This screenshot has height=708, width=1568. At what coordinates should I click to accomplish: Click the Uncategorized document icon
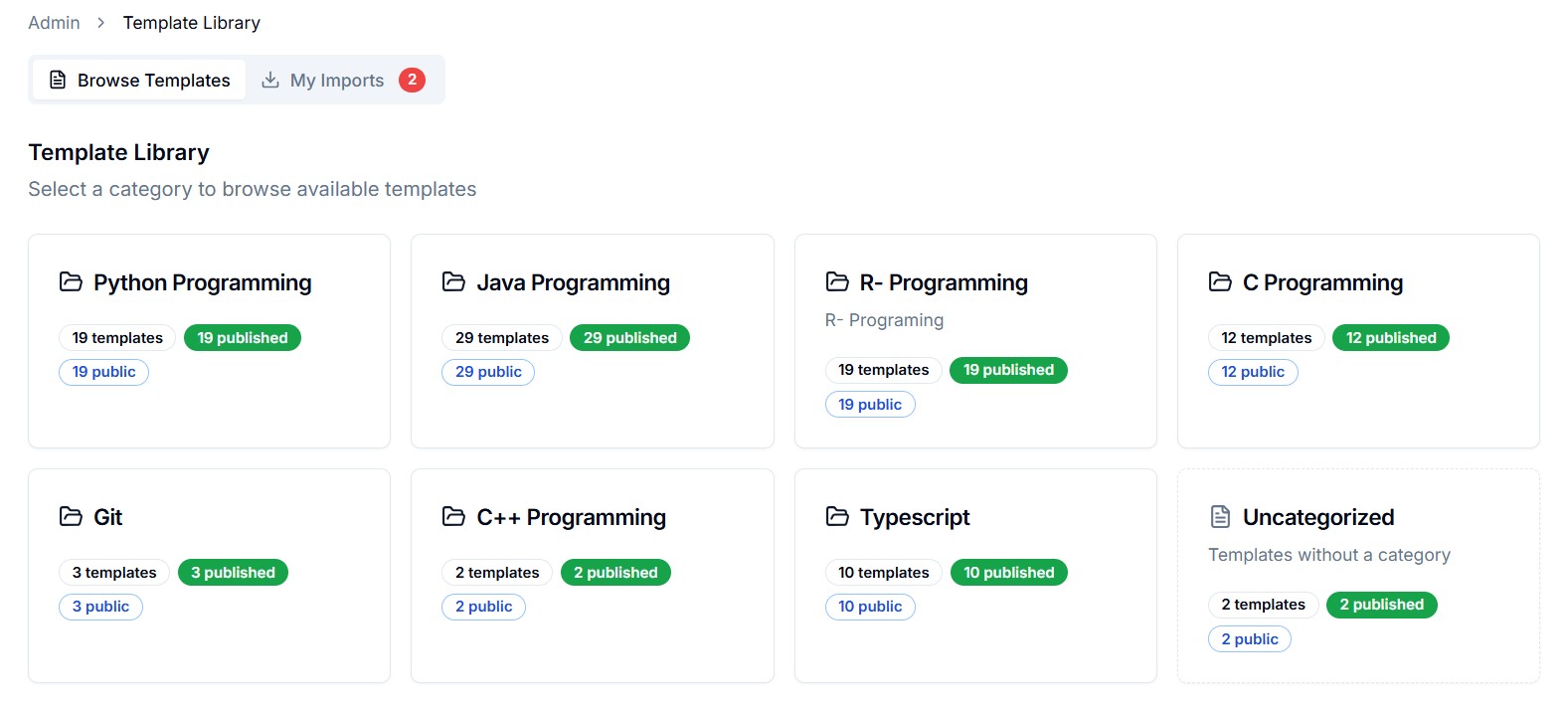1220,517
